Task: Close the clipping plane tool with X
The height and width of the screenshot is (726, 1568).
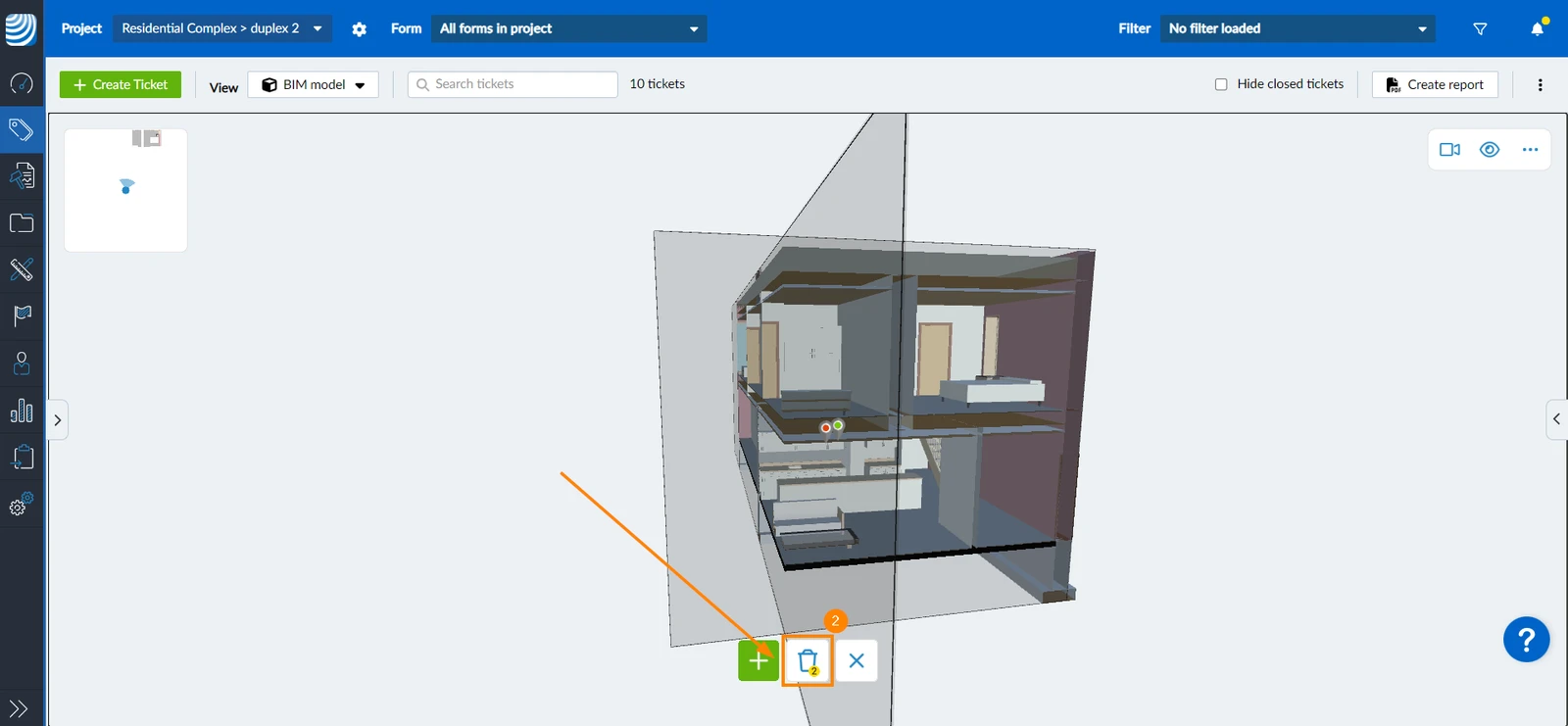Action: [857, 661]
